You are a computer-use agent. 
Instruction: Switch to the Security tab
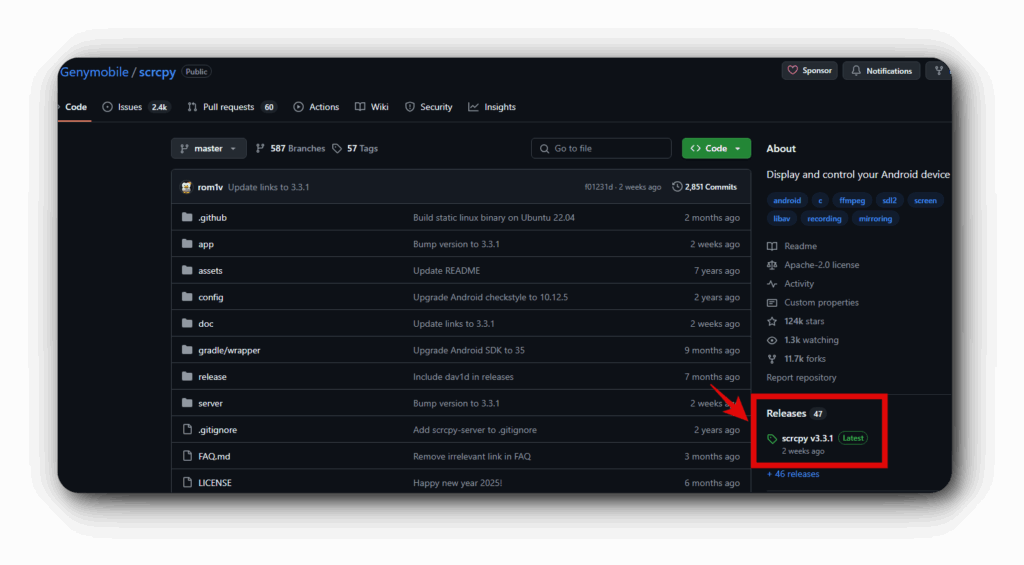428,107
